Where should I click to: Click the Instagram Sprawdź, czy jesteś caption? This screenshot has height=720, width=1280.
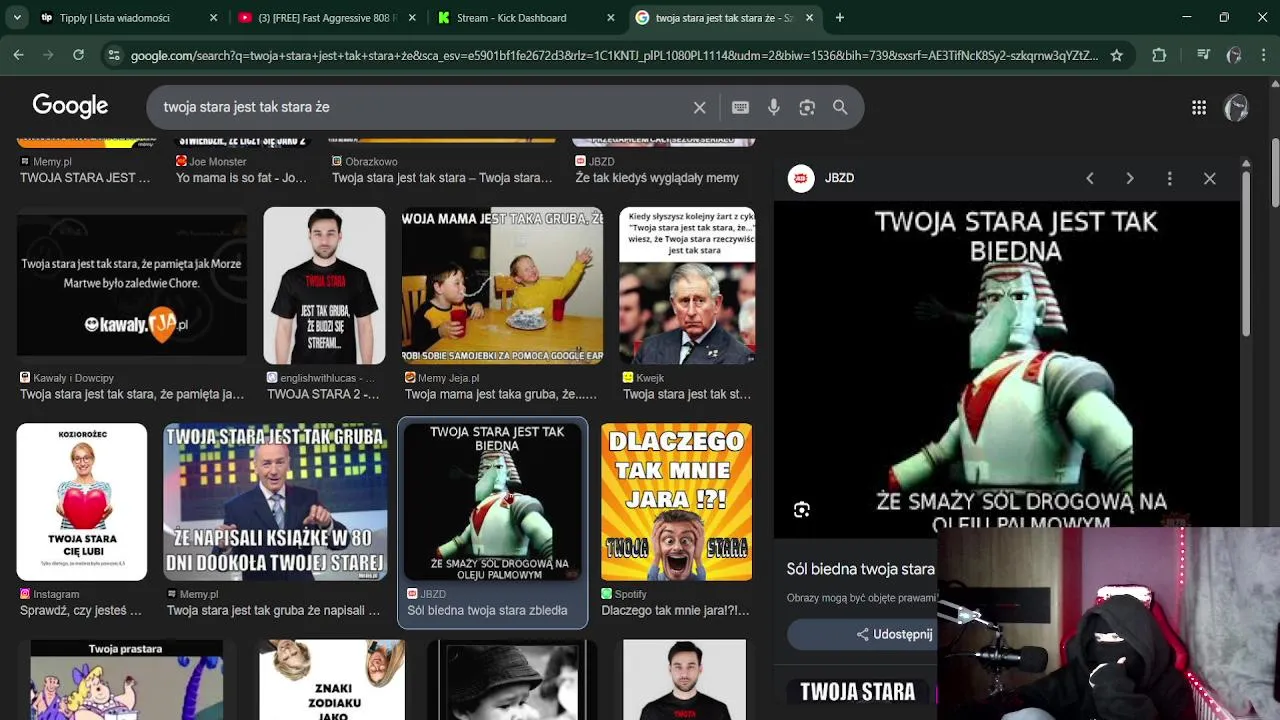pyautogui.click(x=82, y=602)
